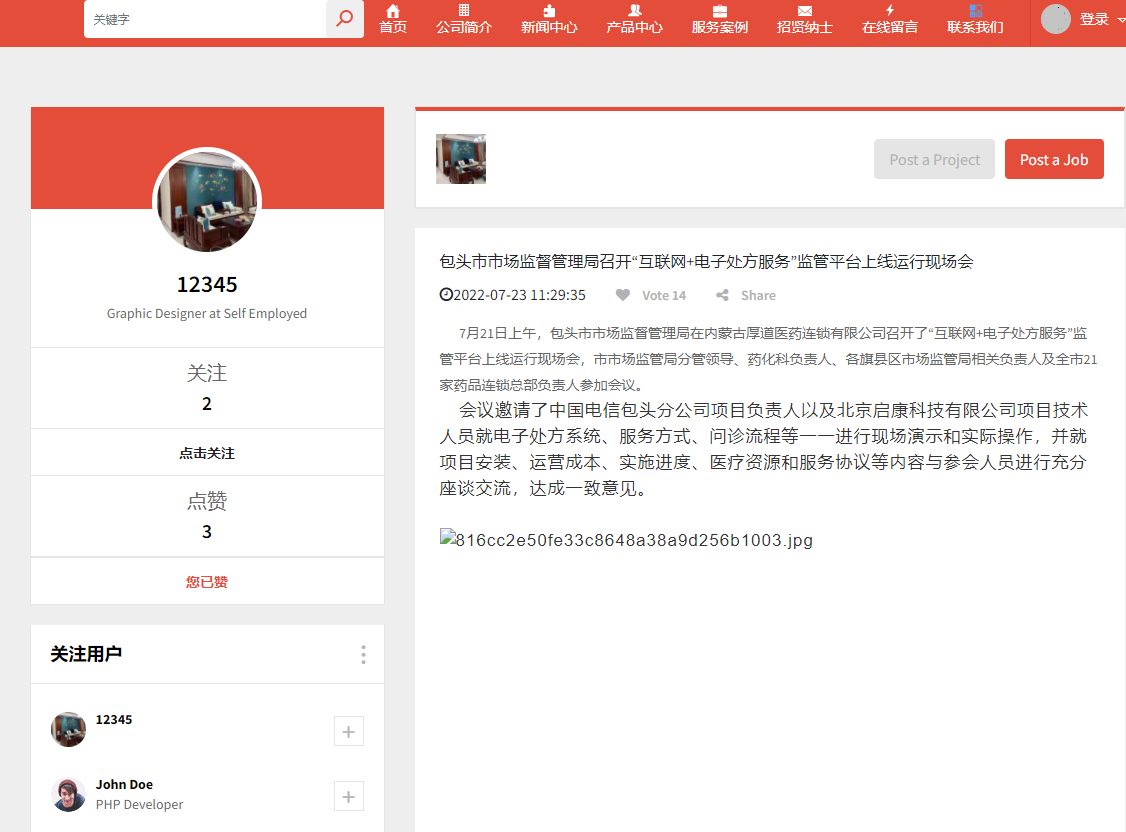Type in the 关键字 search field
This screenshot has height=832, width=1126.
pos(205,19)
